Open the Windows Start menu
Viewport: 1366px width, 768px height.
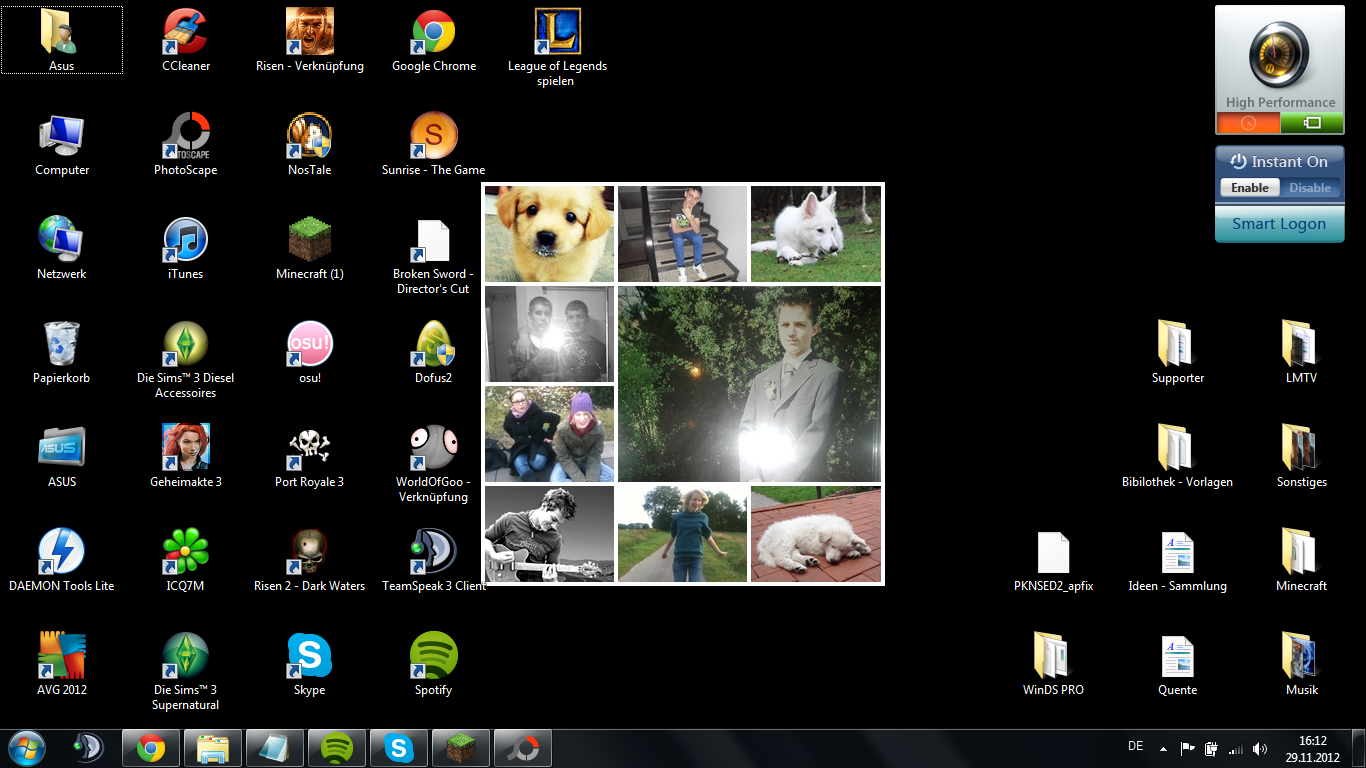pyautogui.click(x=27, y=748)
